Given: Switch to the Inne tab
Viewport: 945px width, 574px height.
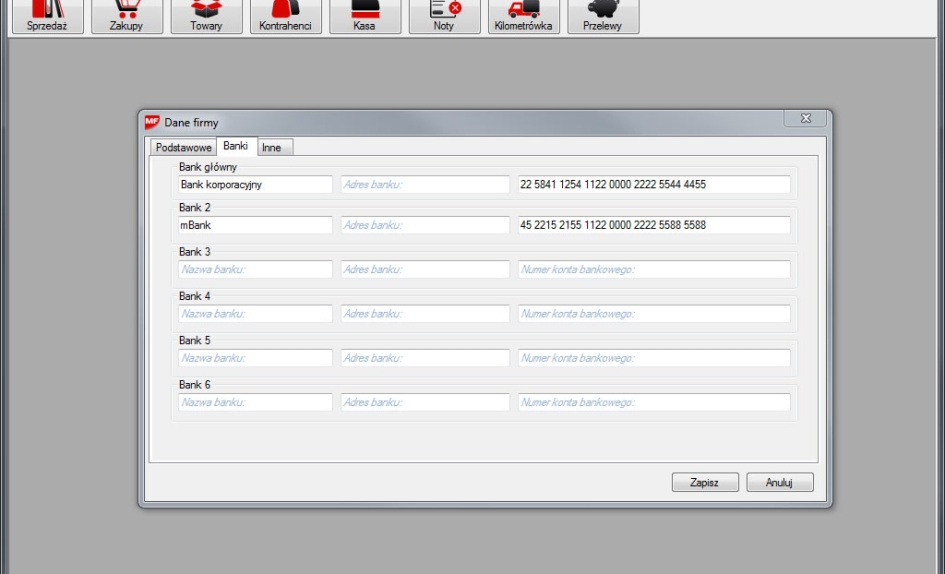Looking at the screenshot, I should (x=272, y=147).
